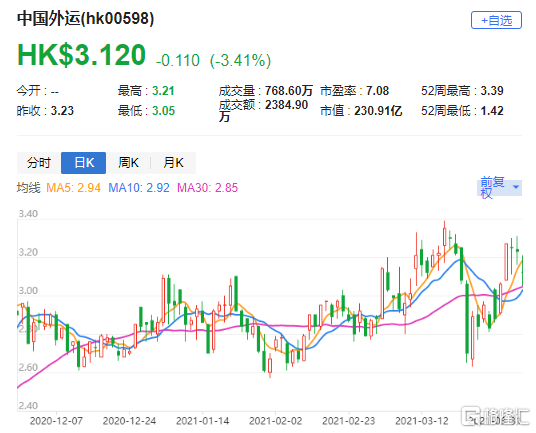Click the 3.00 price axis label

click(x=28, y=291)
